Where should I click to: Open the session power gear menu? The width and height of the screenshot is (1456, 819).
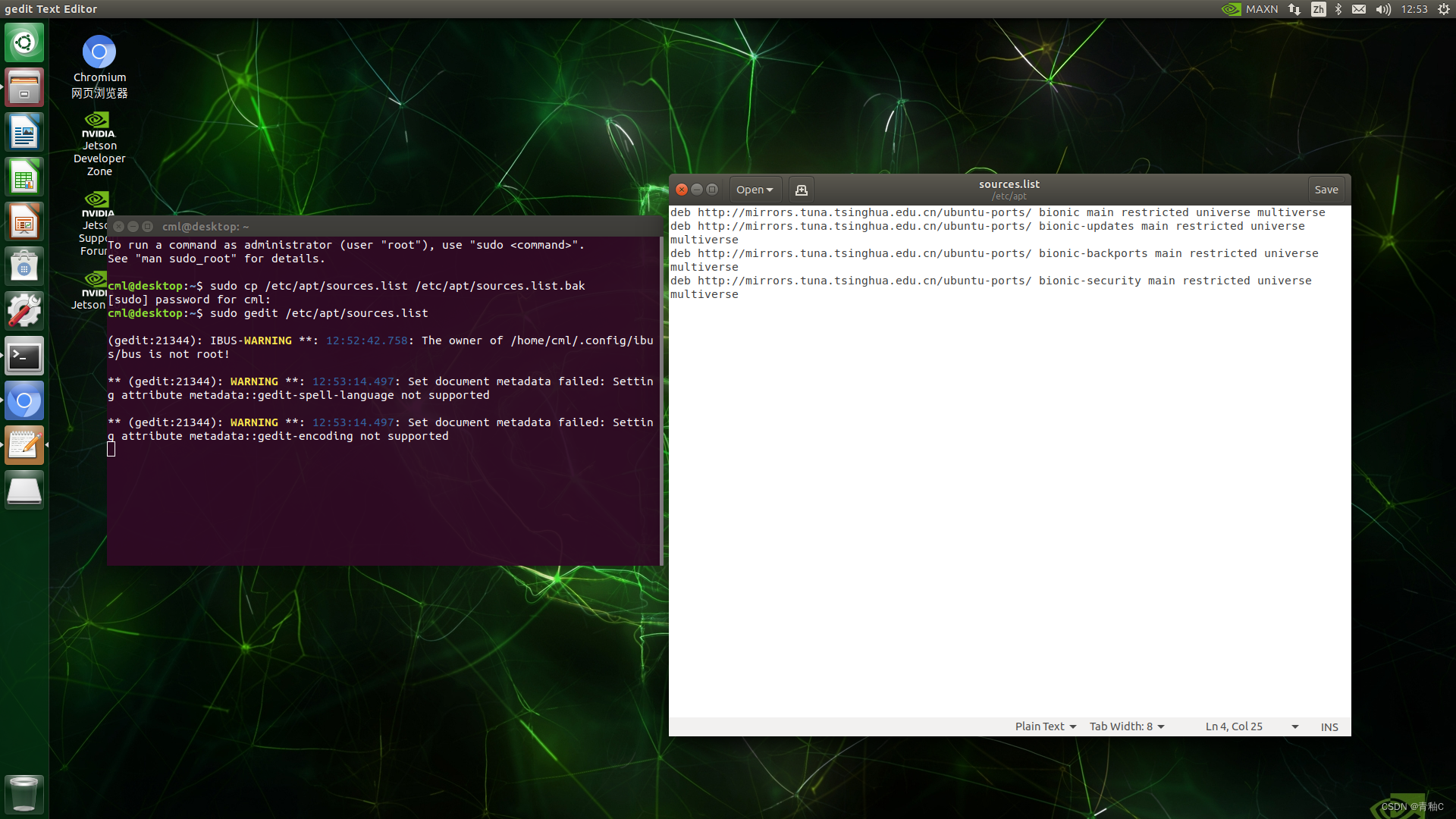pyautogui.click(x=1444, y=9)
